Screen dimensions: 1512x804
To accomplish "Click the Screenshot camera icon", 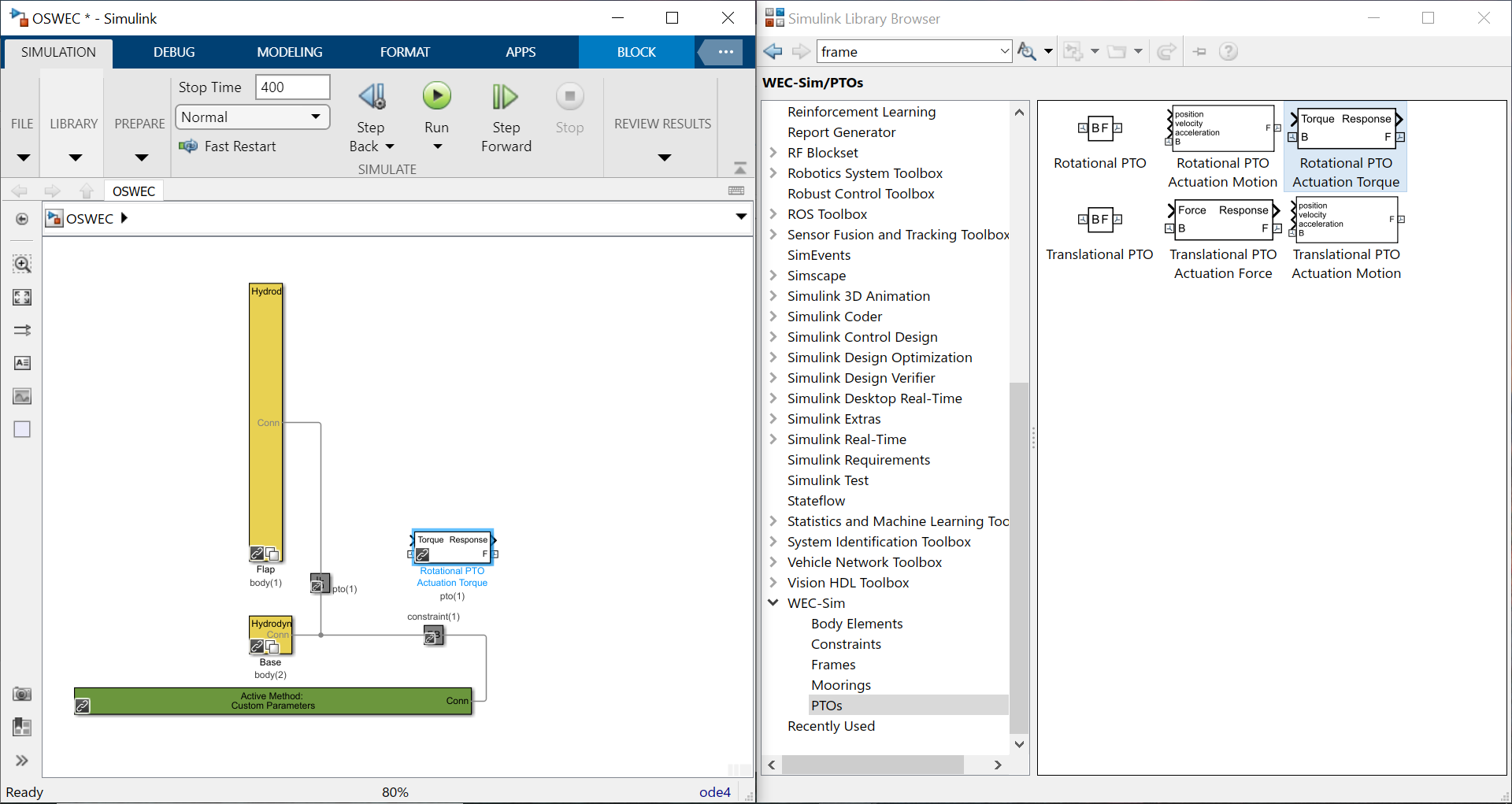I will pyautogui.click(x=22, y=694).
